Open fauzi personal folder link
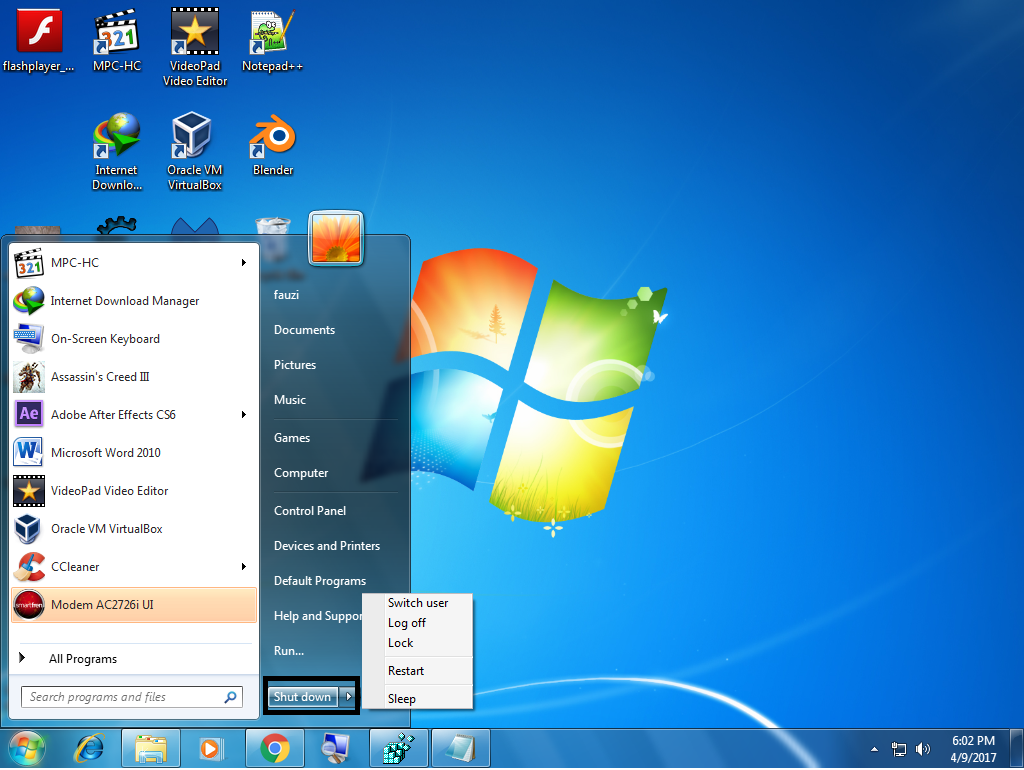 pos(286,295)
